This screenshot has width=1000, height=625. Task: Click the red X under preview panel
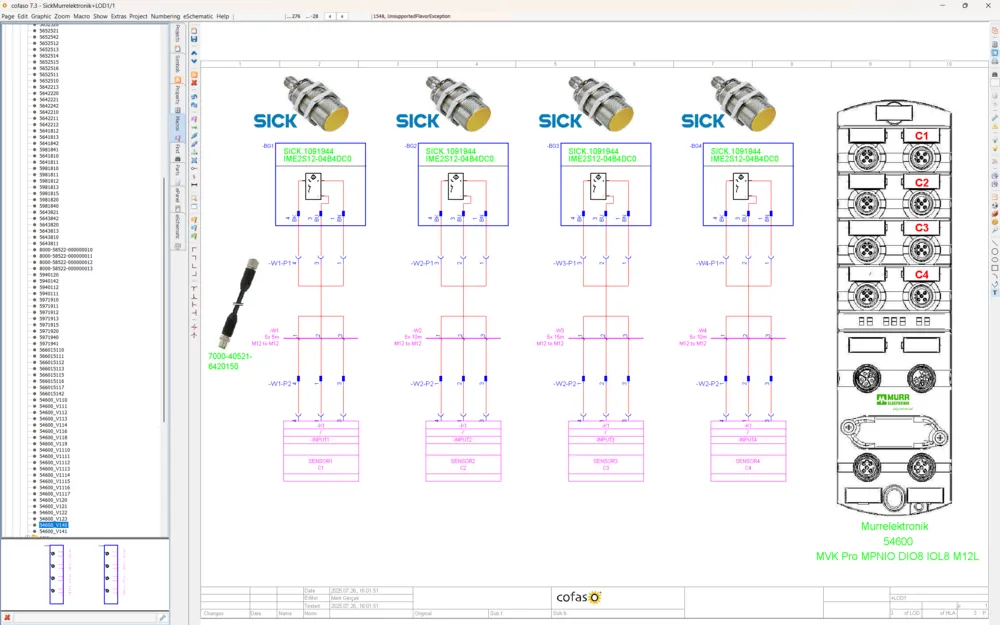click(x=7, y=617)
